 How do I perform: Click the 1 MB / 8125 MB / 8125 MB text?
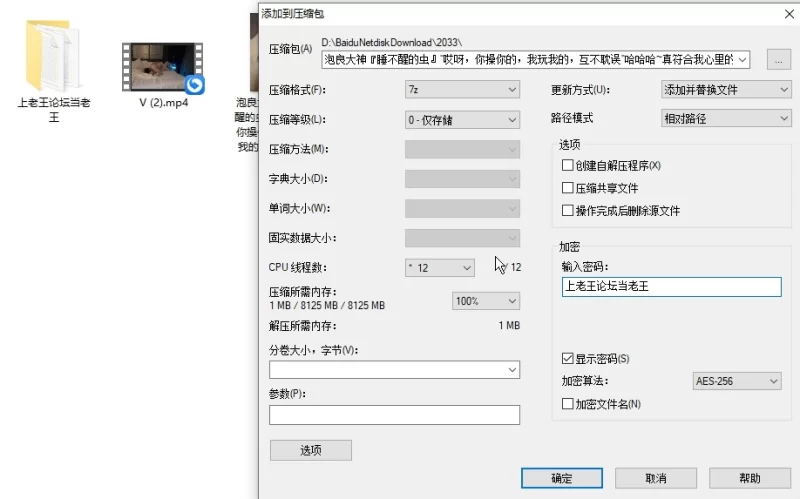point(327,306)
